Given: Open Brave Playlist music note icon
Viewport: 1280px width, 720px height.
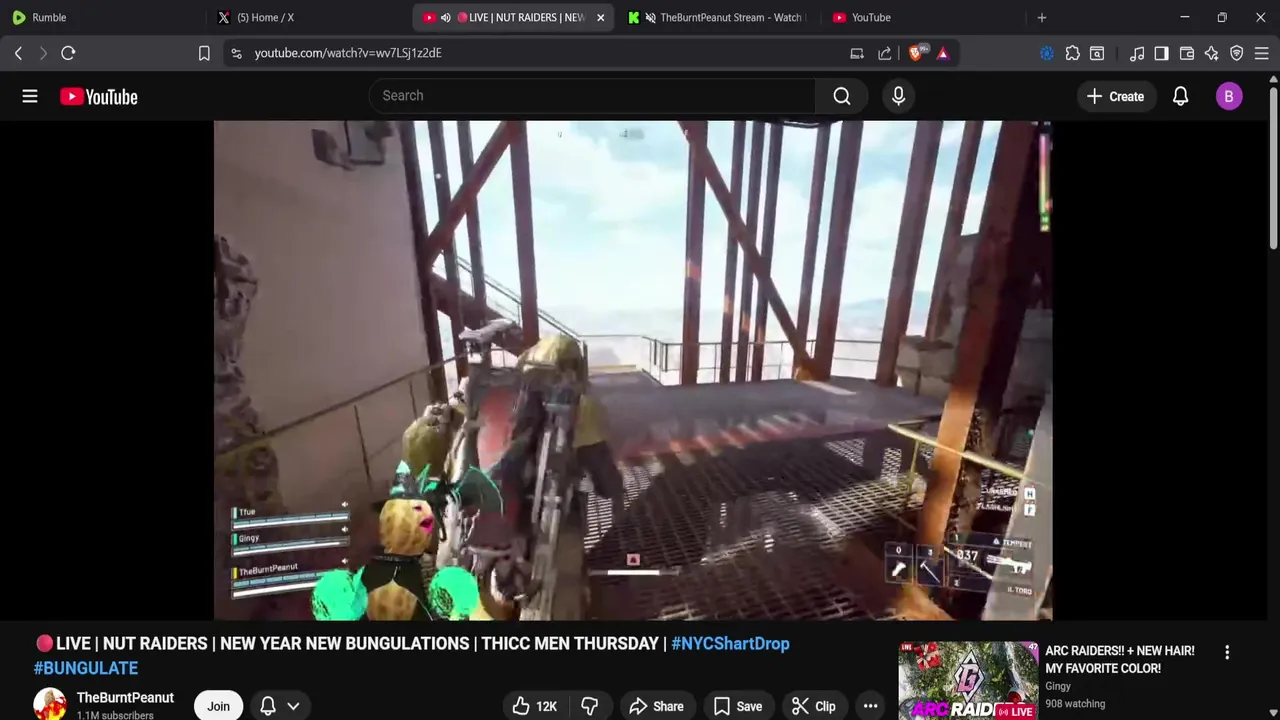Looking at the screenshot, I should [x=1137, y=53].
